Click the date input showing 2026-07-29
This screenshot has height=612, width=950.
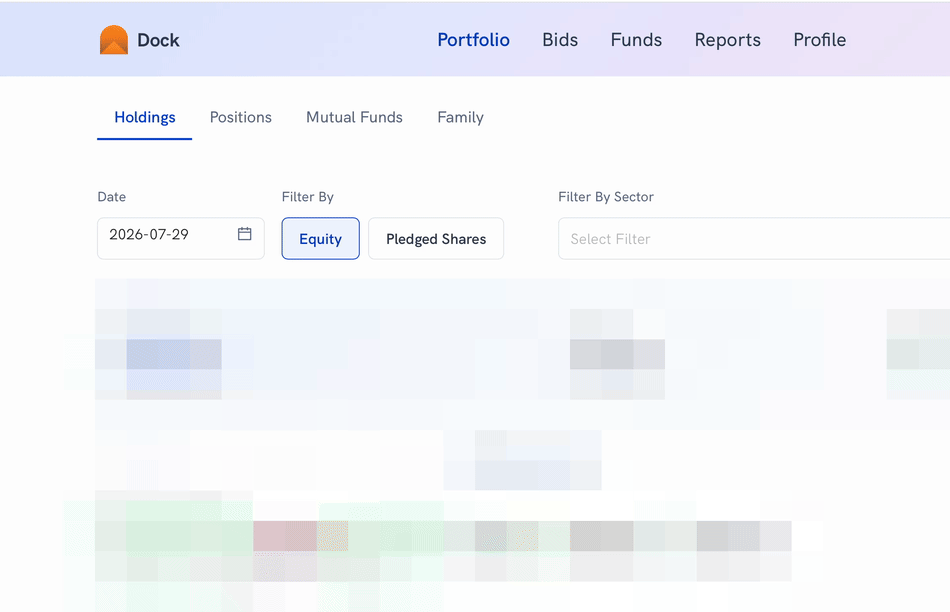(x=181, y=239)
